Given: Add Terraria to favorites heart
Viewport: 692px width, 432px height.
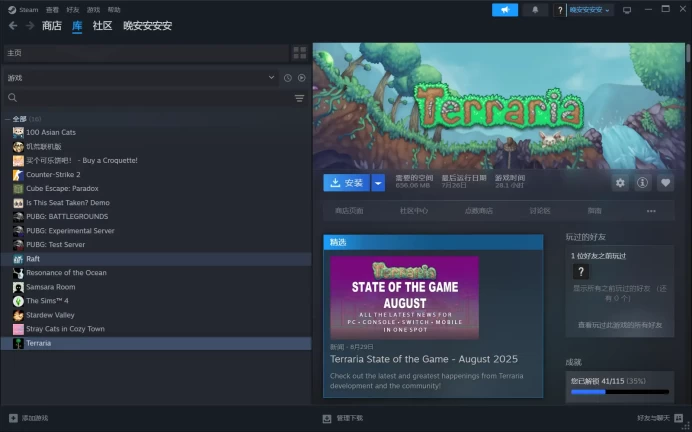Looking at the screenshot, I should pos(666,183).
